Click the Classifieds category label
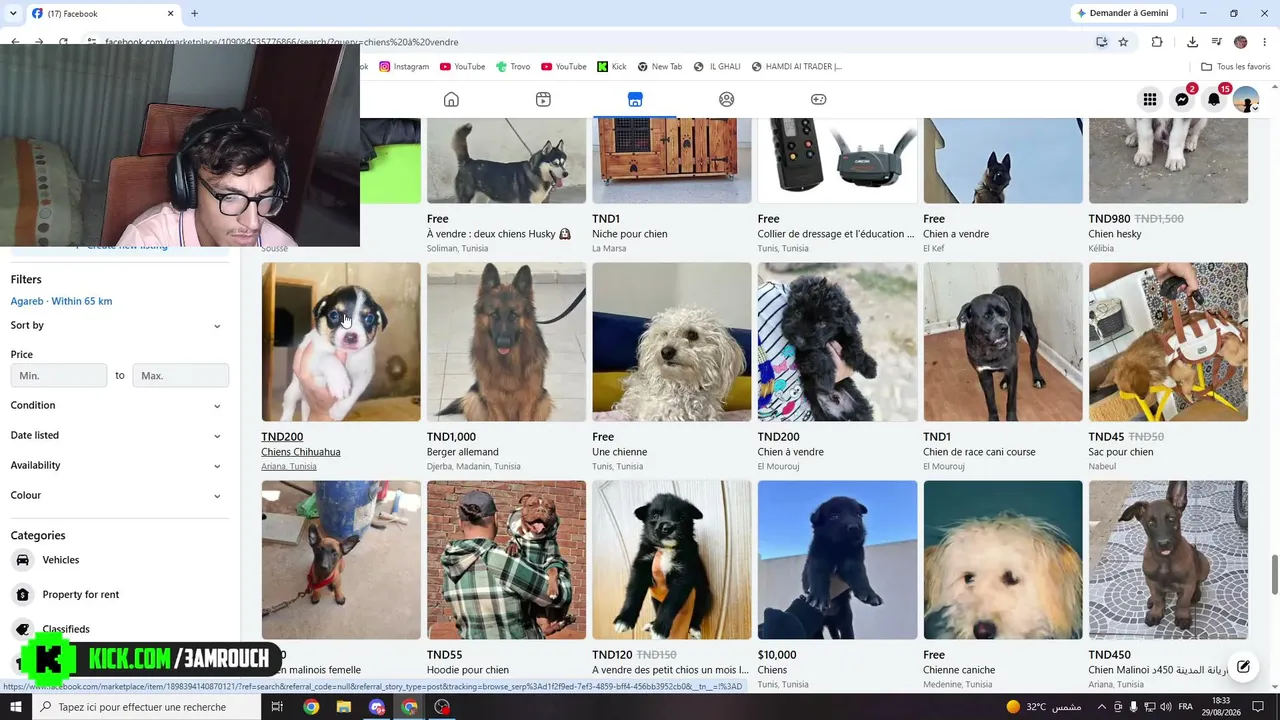This screenshot has height=720, width=1280. pos(66,629)
